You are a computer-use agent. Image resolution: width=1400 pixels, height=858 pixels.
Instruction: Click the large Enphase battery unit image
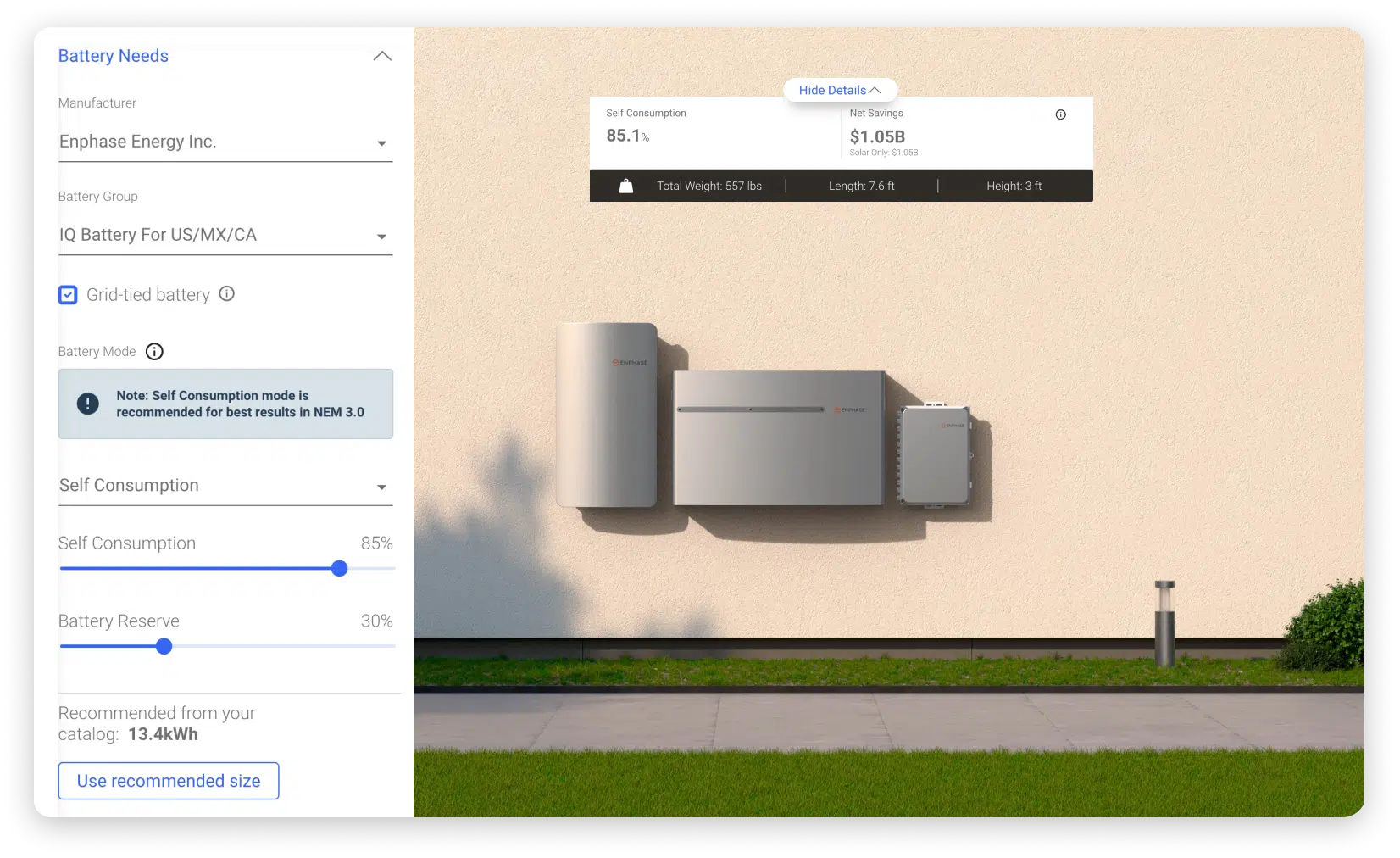click(x=779, y=437)
